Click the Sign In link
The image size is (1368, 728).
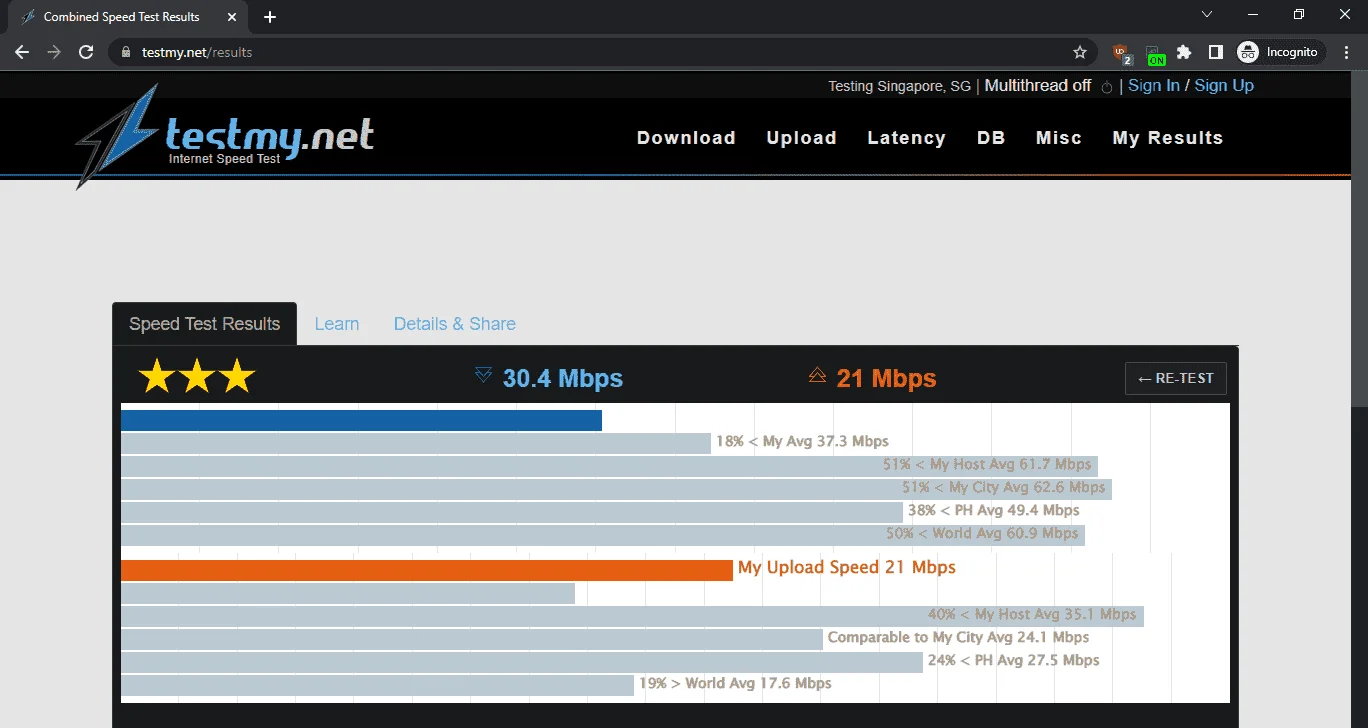1154,86
